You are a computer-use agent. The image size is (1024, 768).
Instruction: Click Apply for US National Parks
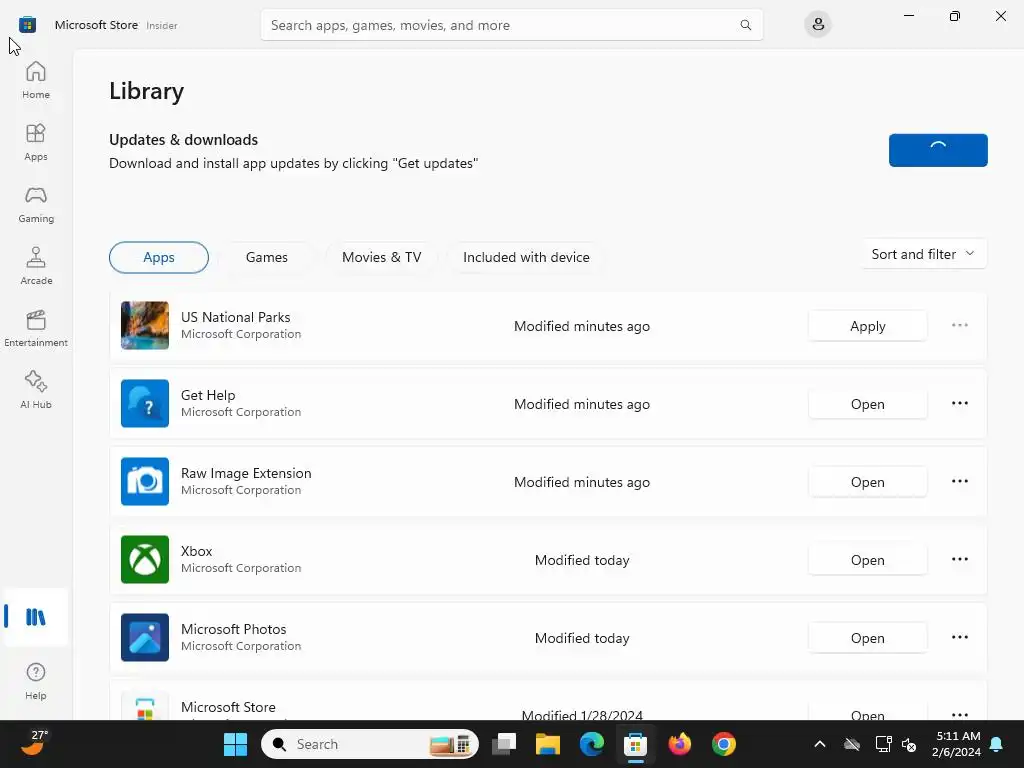867,326
